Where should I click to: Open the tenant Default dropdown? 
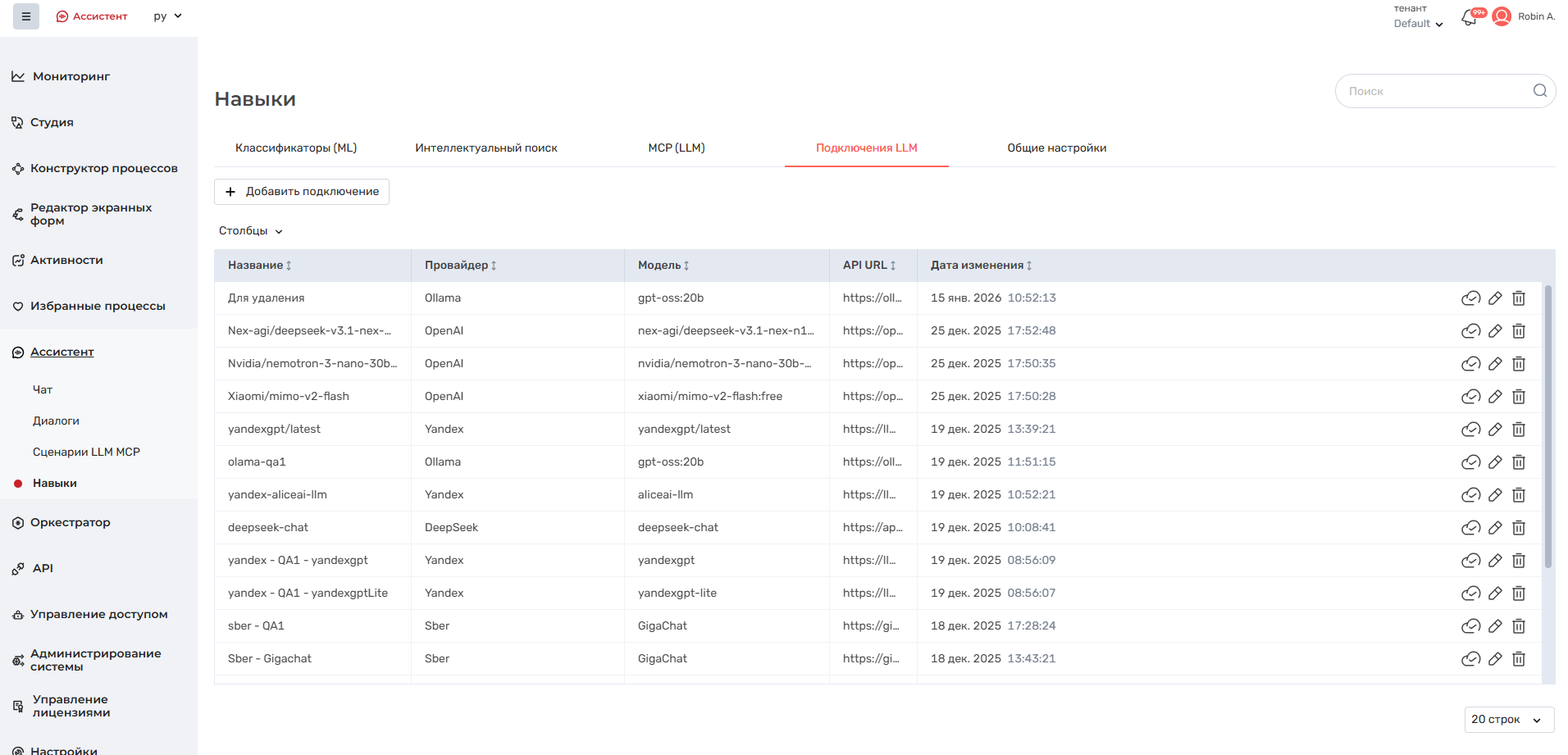(x=1418, y=24)
